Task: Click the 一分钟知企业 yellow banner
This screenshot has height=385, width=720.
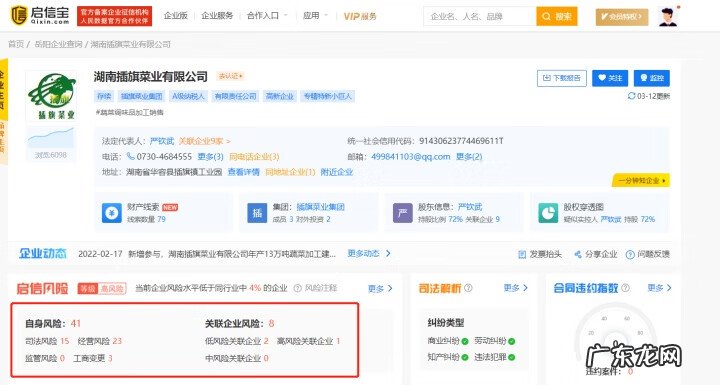Action: (641, 180)
